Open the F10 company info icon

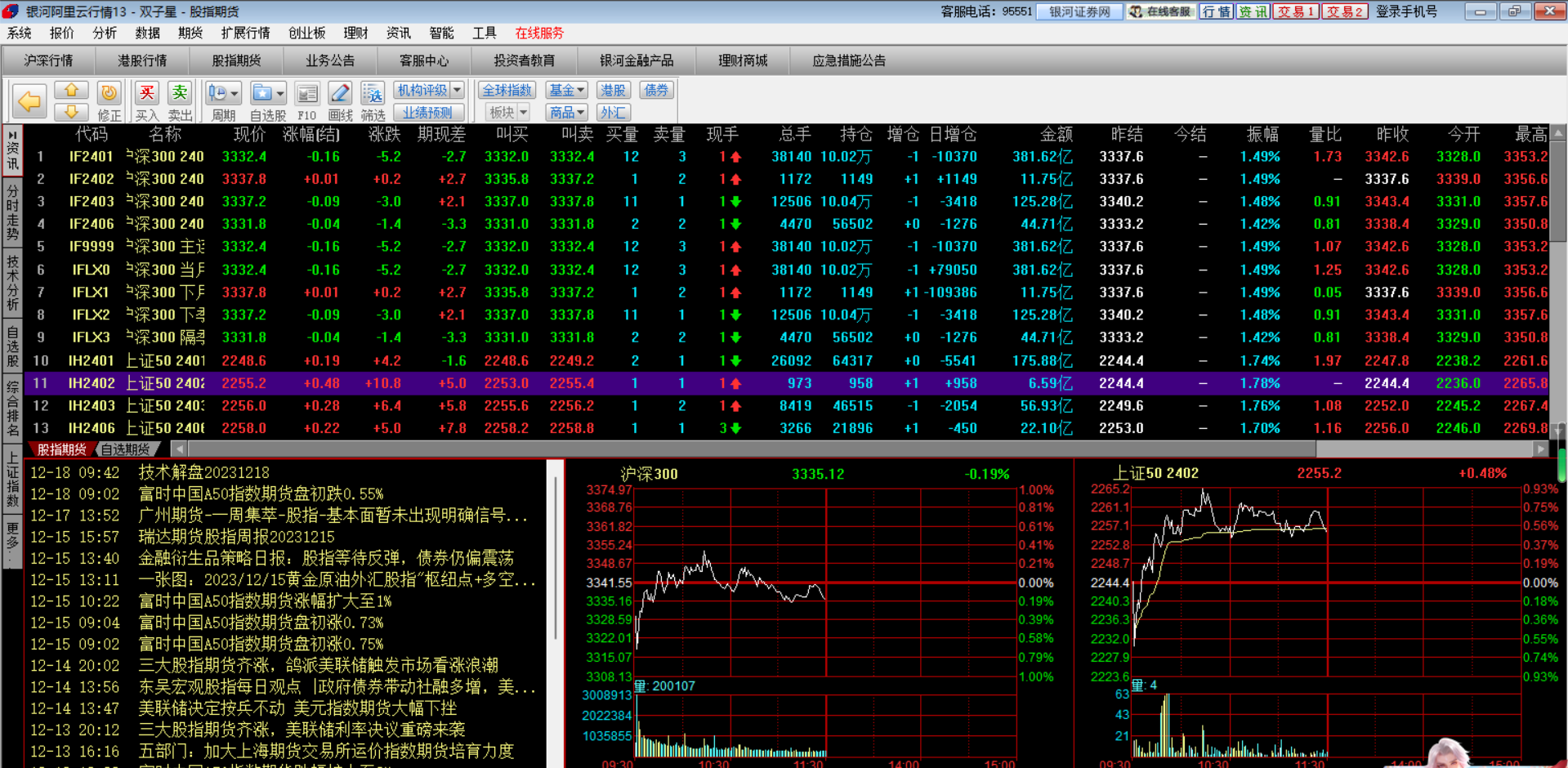tap(307, 95)
